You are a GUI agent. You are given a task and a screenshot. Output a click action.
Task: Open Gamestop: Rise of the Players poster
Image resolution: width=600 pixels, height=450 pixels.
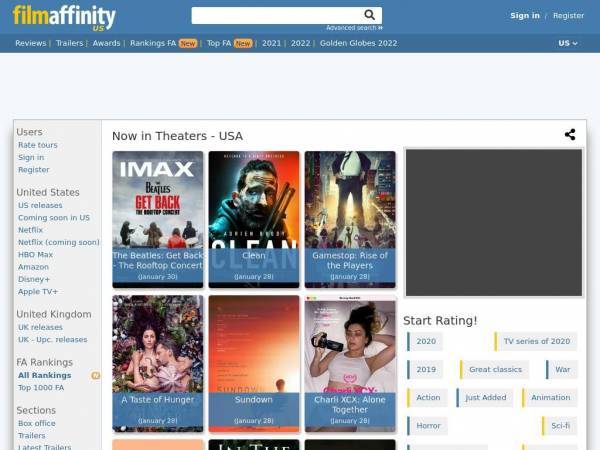350,220
